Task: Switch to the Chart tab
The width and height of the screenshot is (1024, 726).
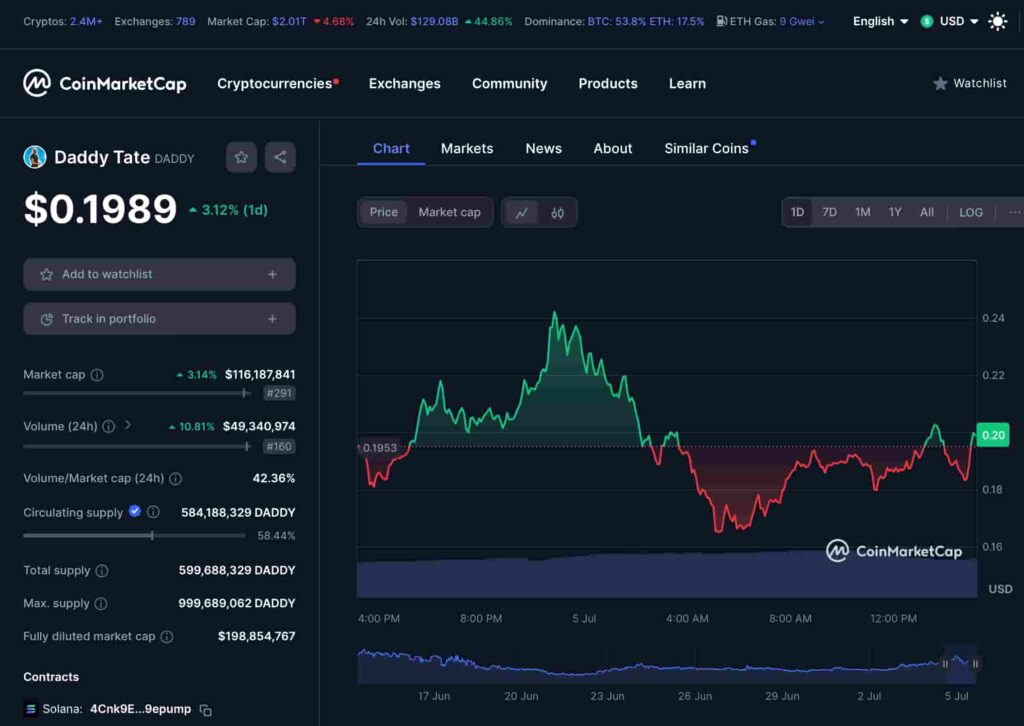Action: point(391,149)
